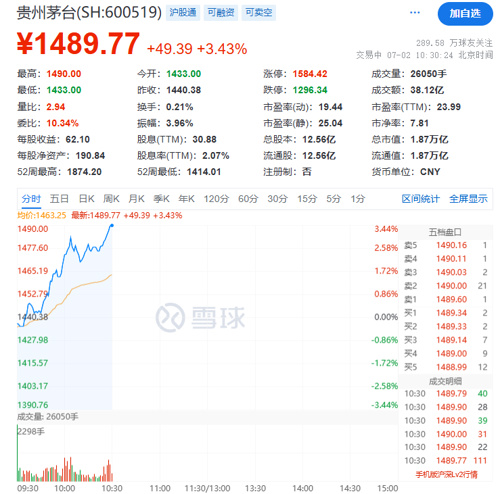Select the 120分 interval tab
Viewport: 500px width, 494px height.
[217, 199]
